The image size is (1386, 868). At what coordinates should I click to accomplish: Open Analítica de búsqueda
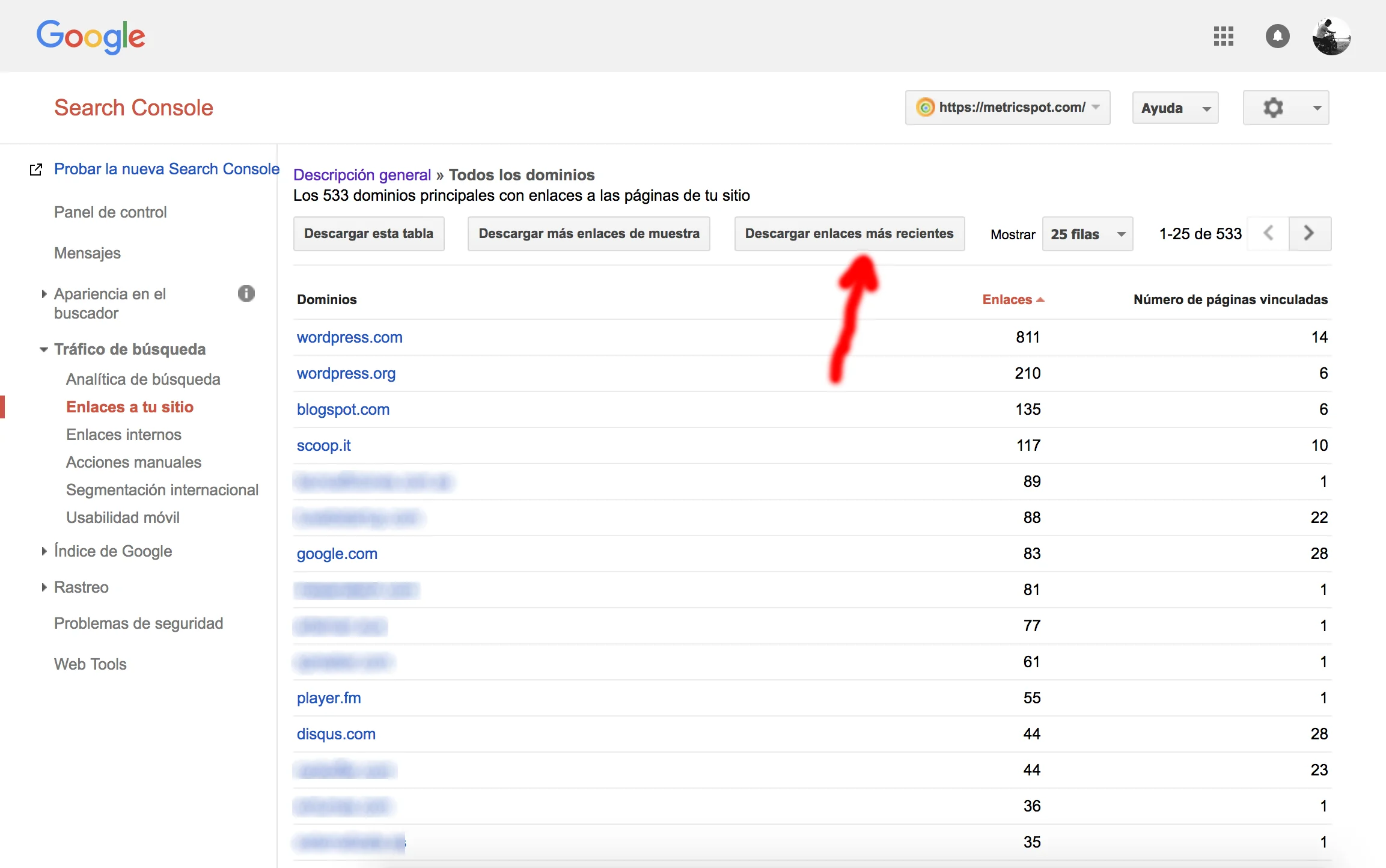coord(143,379)
